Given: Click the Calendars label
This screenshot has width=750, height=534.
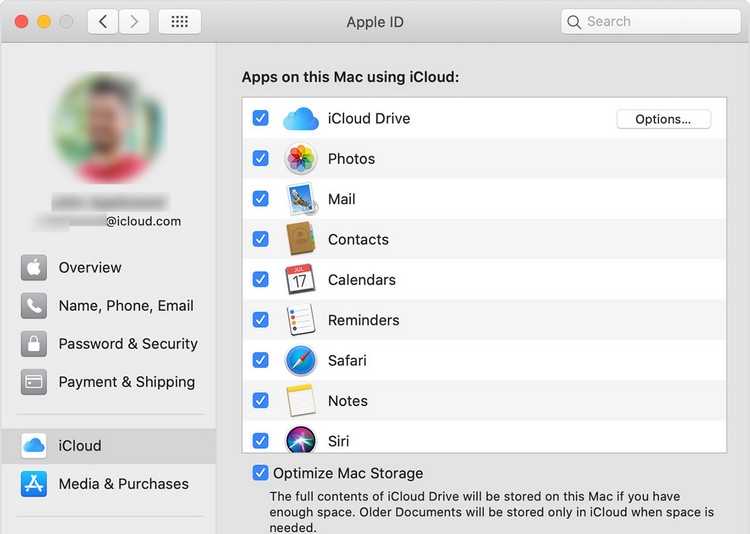Looking at the screenshot, I should point(362,280).
